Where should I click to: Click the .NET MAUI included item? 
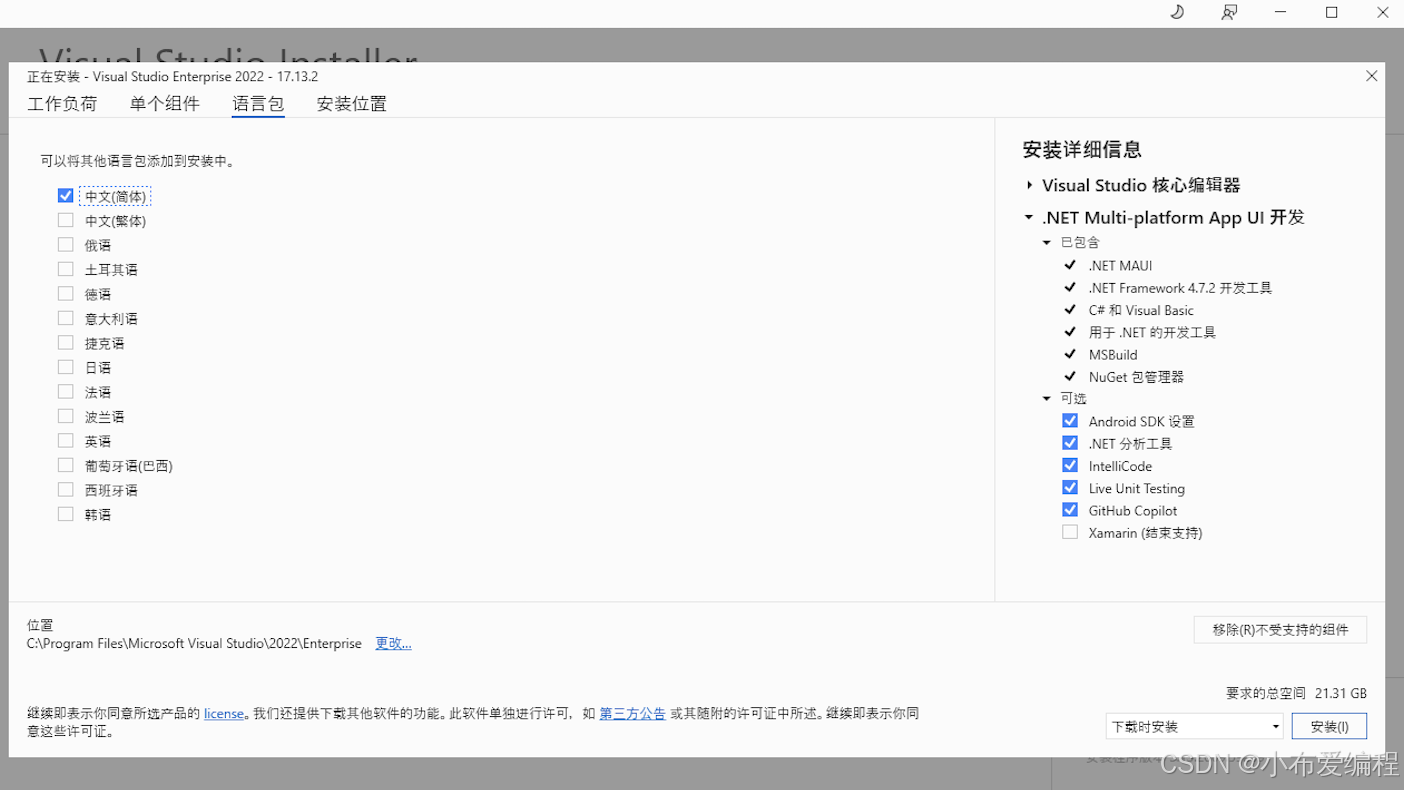click(x=1120, y=265)
